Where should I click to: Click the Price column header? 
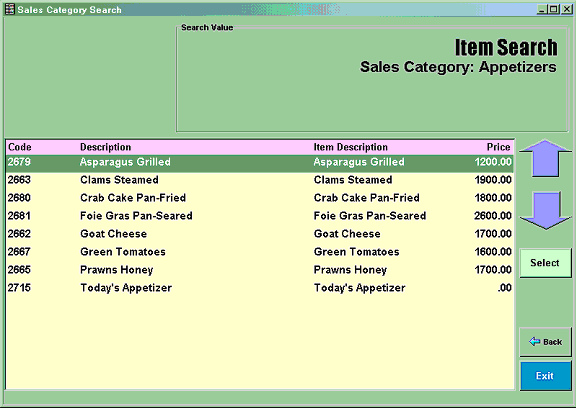tap(498, 147)
